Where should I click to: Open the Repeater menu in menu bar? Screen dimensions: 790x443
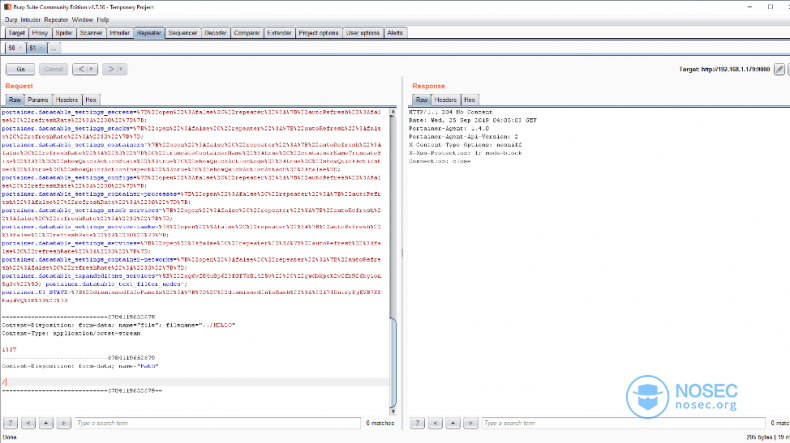[56, 20]
